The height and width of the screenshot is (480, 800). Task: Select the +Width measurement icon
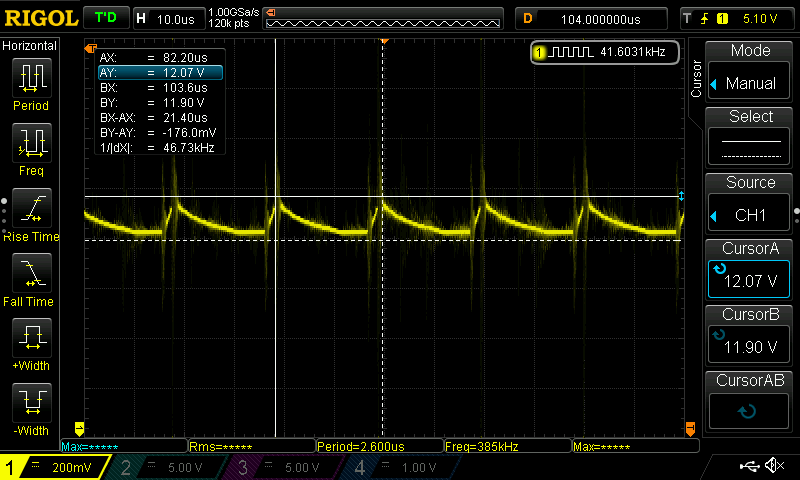32,337
